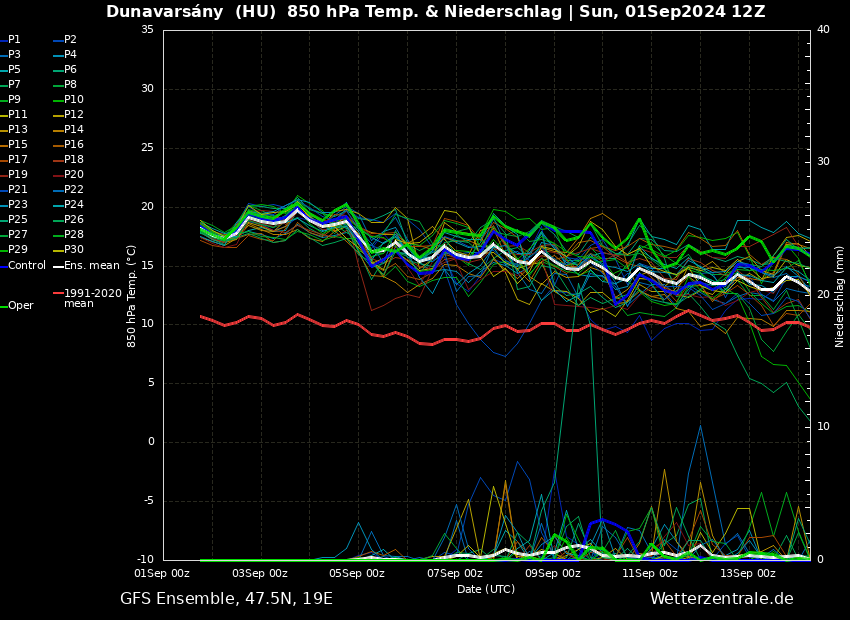
Task: Click the Oper legend entry
Action: [20, 306]
